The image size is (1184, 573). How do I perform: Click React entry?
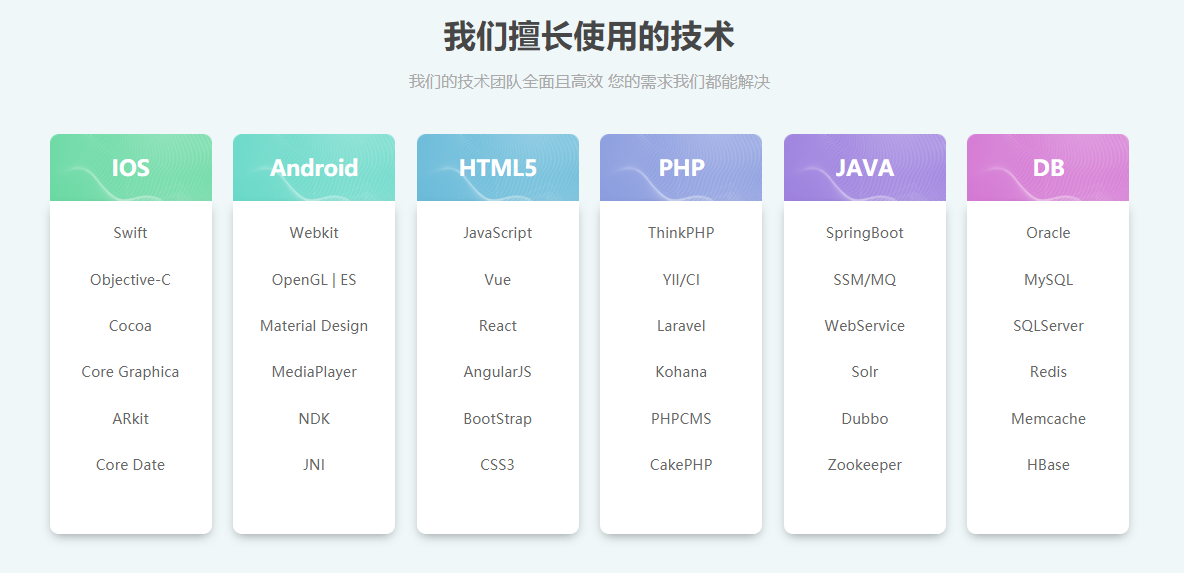498,326
